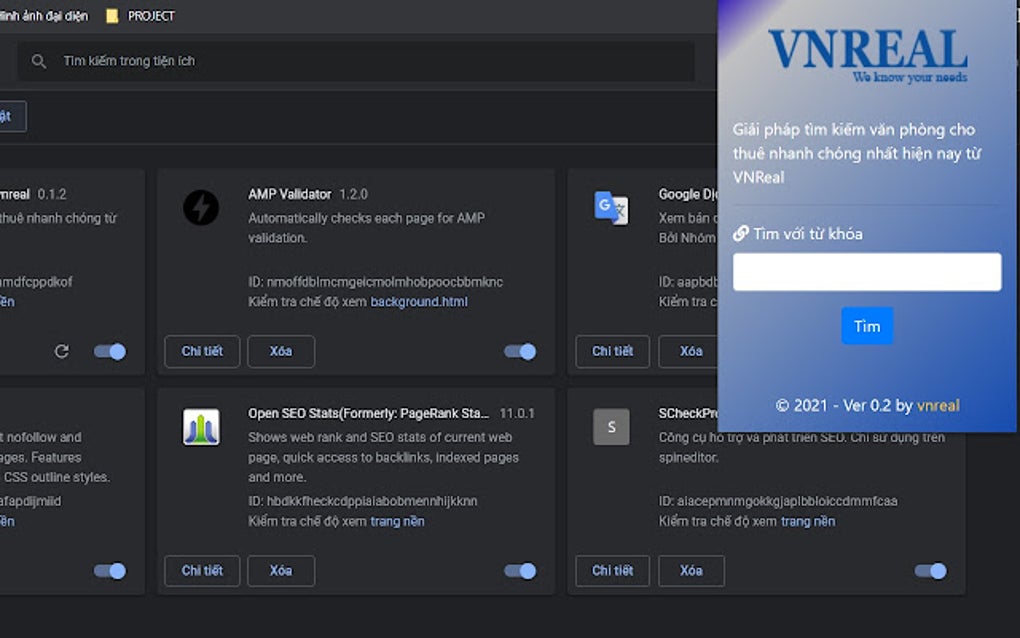
Task: Open Open SEO Stats trang nền link
Action: tap(397, 522)
